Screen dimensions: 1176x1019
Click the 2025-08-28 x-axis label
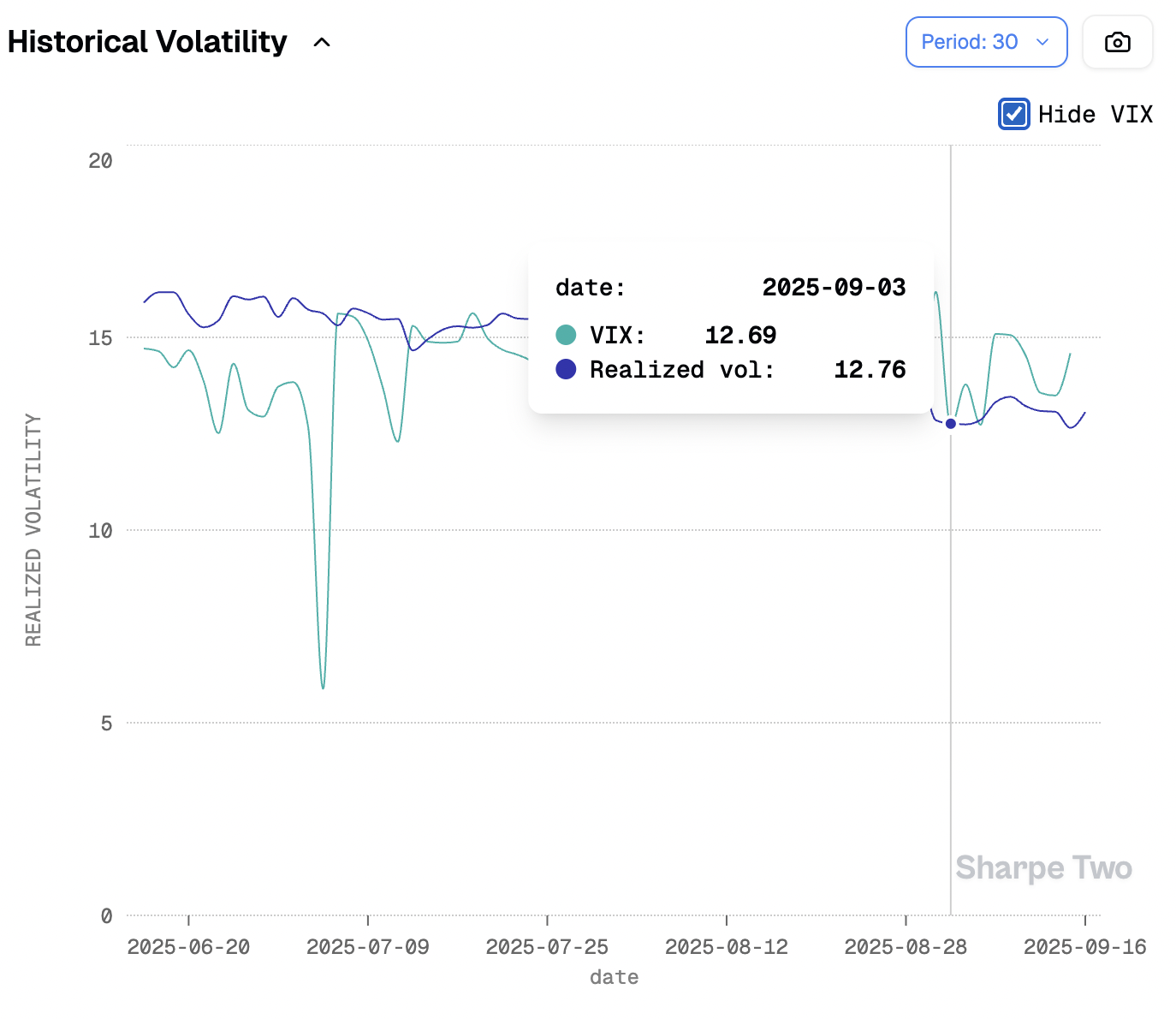point(906,946)
